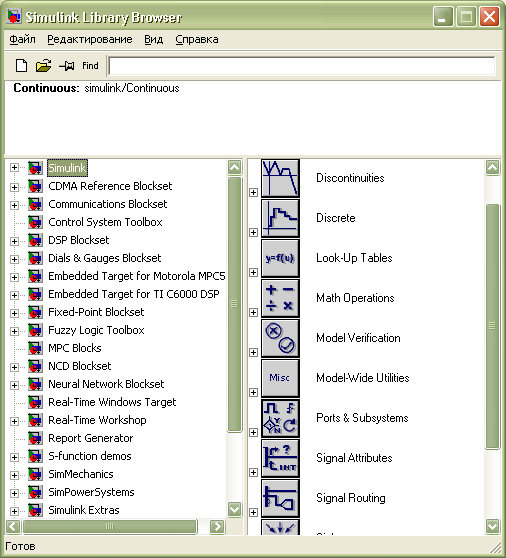Expand the Math Operations plus box

(x=253, y=312)
